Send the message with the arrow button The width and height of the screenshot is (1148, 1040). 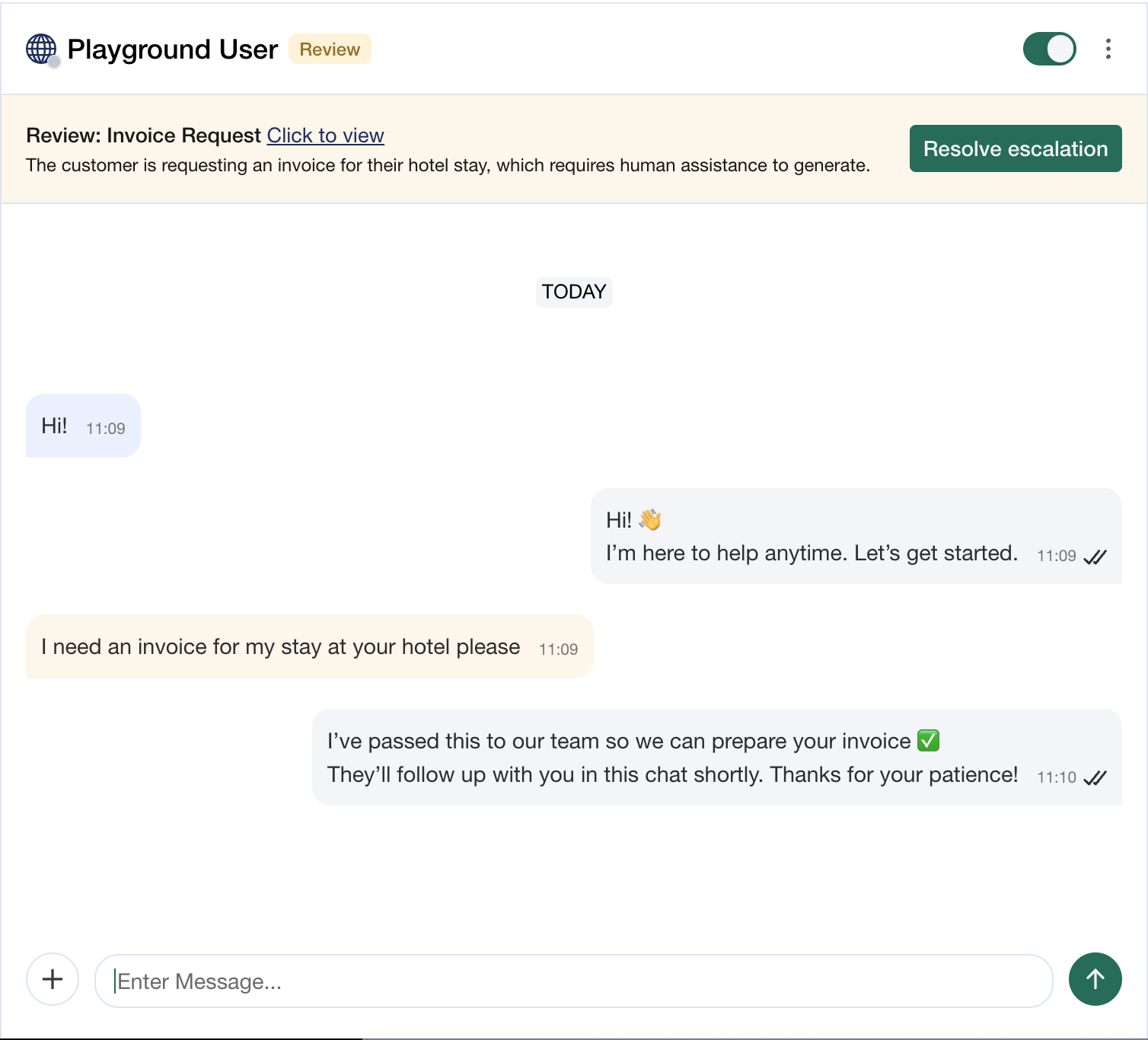pyautogui.click(x=1095, y=979)
